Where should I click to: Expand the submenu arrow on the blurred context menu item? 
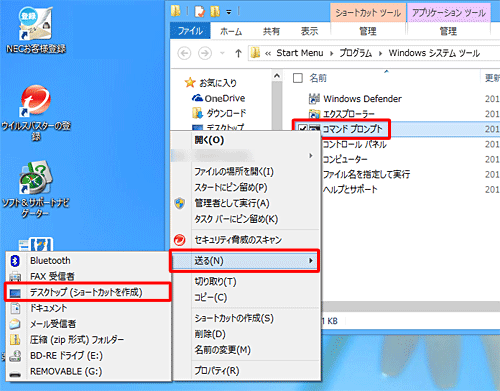tap(311, 156)
